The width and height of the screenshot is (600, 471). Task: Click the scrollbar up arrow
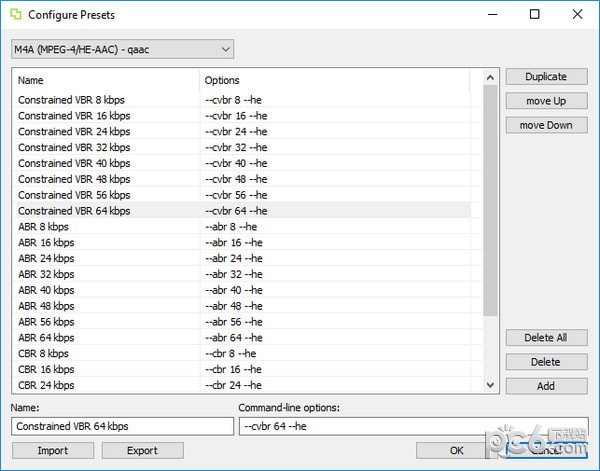490,78
